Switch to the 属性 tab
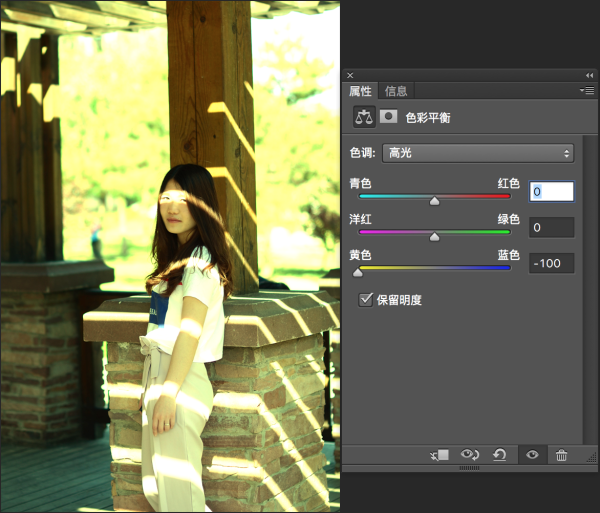The height and width of the screenshot is (513, 600). pos(360,91)
